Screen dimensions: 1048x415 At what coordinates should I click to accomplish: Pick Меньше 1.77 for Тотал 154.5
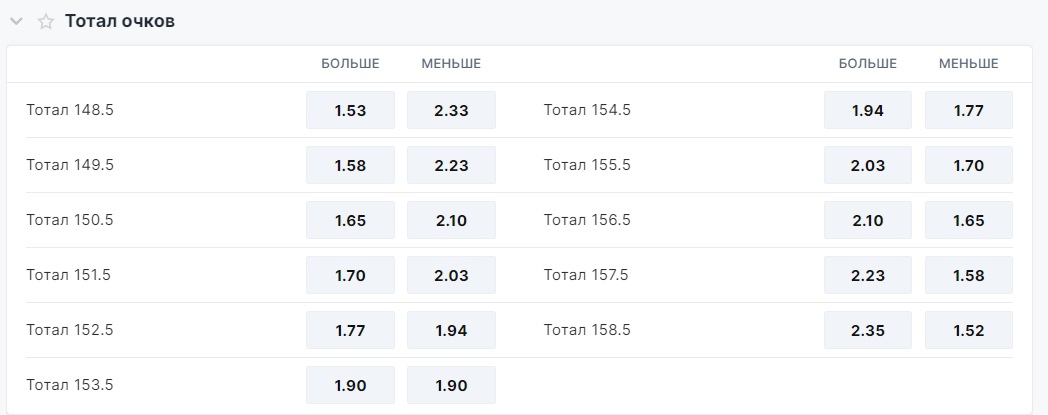969,110
